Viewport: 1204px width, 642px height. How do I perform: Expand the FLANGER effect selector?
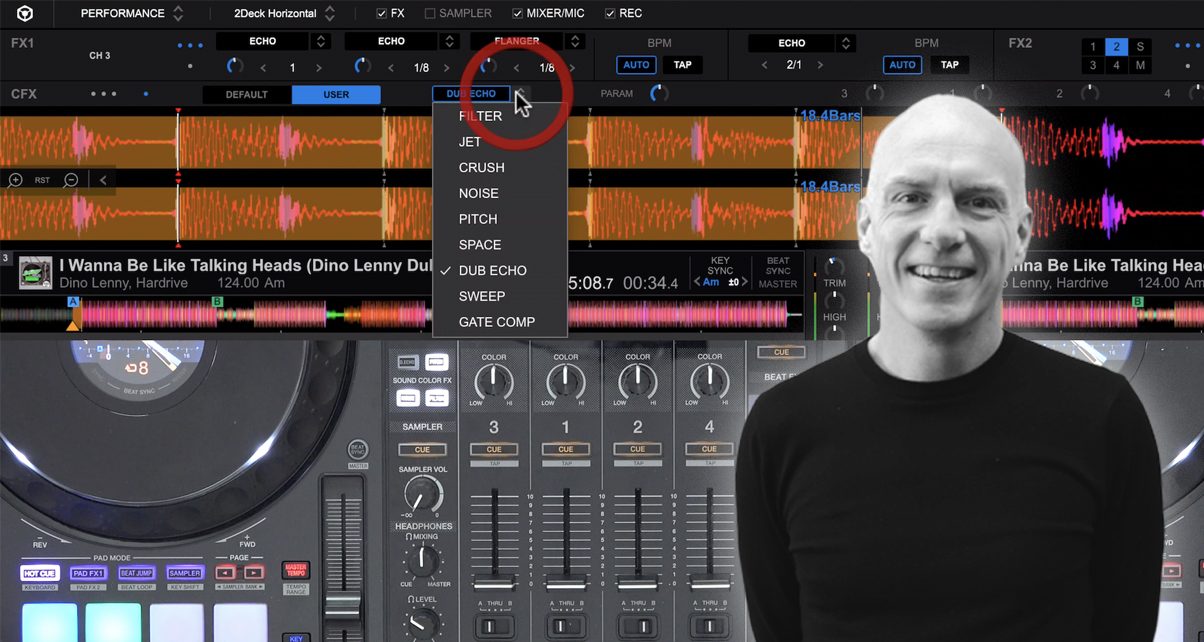pos(574,42)
